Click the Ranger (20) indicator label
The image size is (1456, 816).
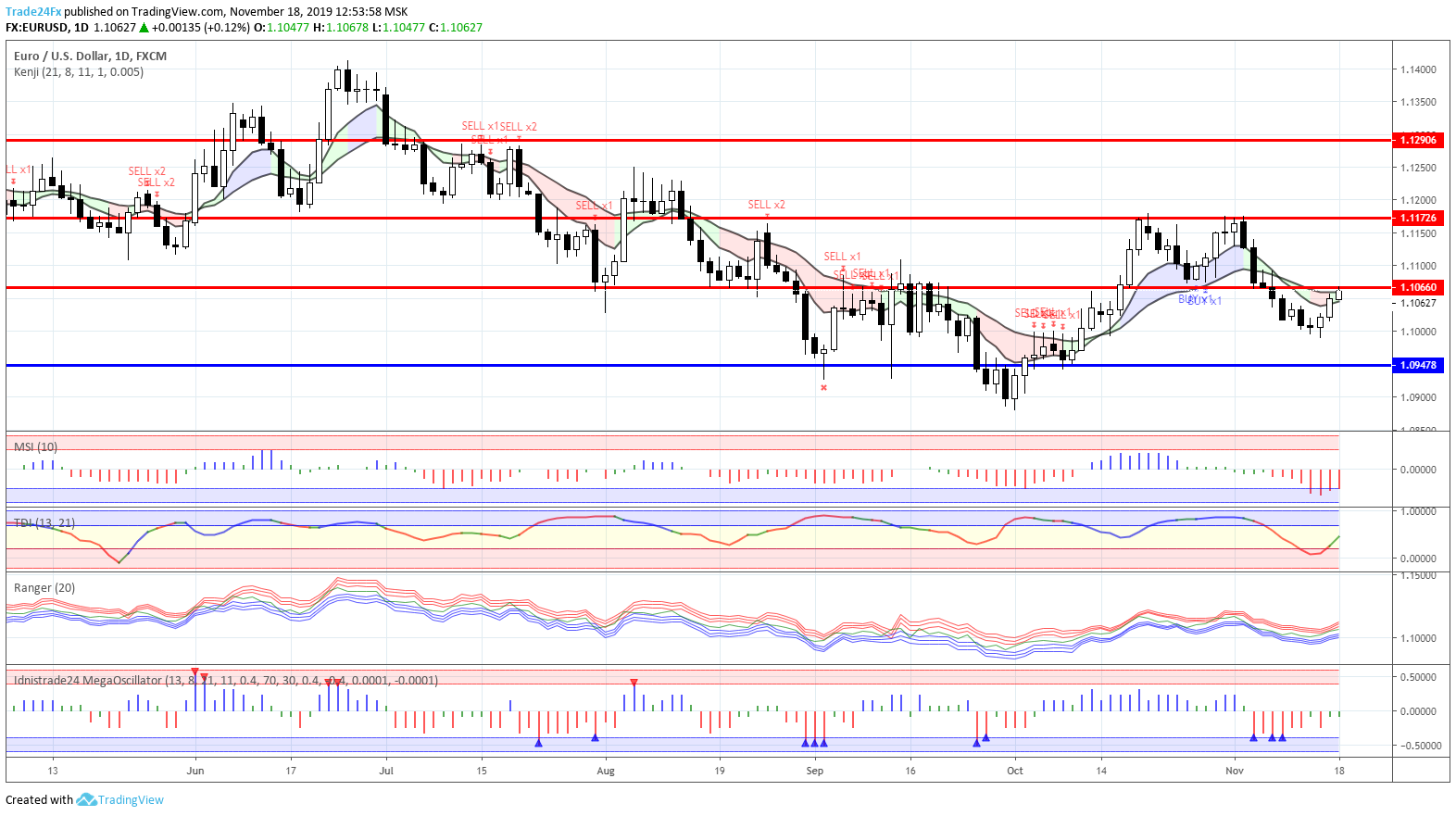(x=44, y=587)
